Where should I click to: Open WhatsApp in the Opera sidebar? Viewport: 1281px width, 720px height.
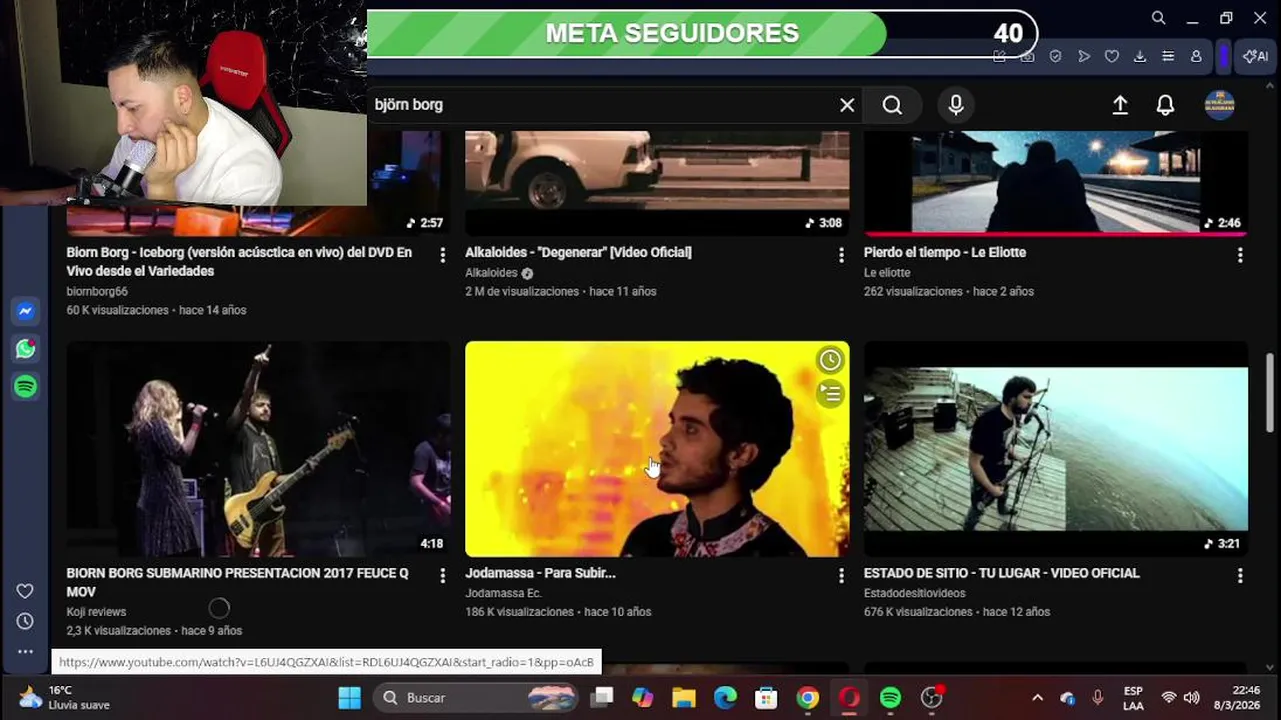[26, 348]
